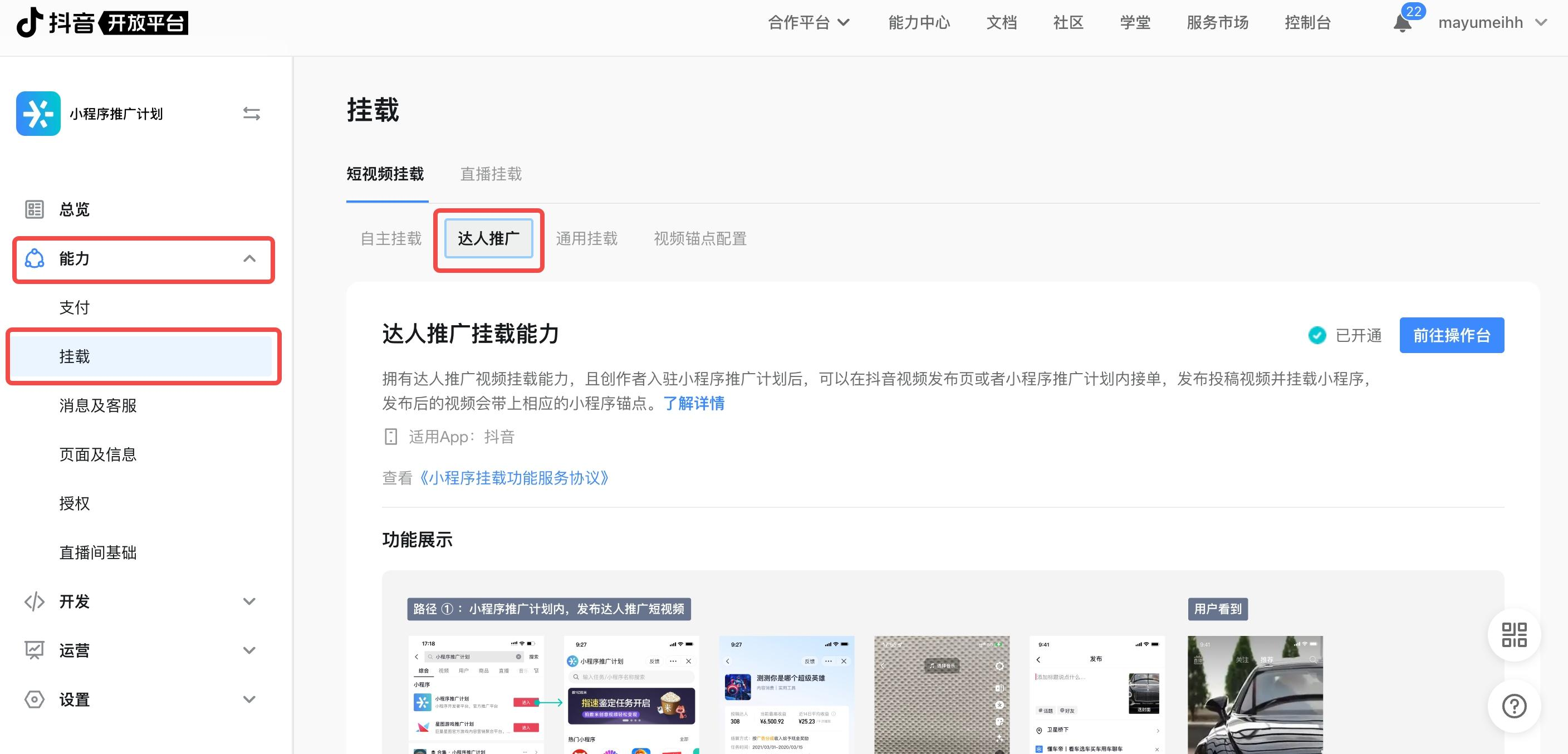Viewport: 1568px width, 754px height.
Task: Click the Douyin Open Platform logo
Action: pos(102,22)
